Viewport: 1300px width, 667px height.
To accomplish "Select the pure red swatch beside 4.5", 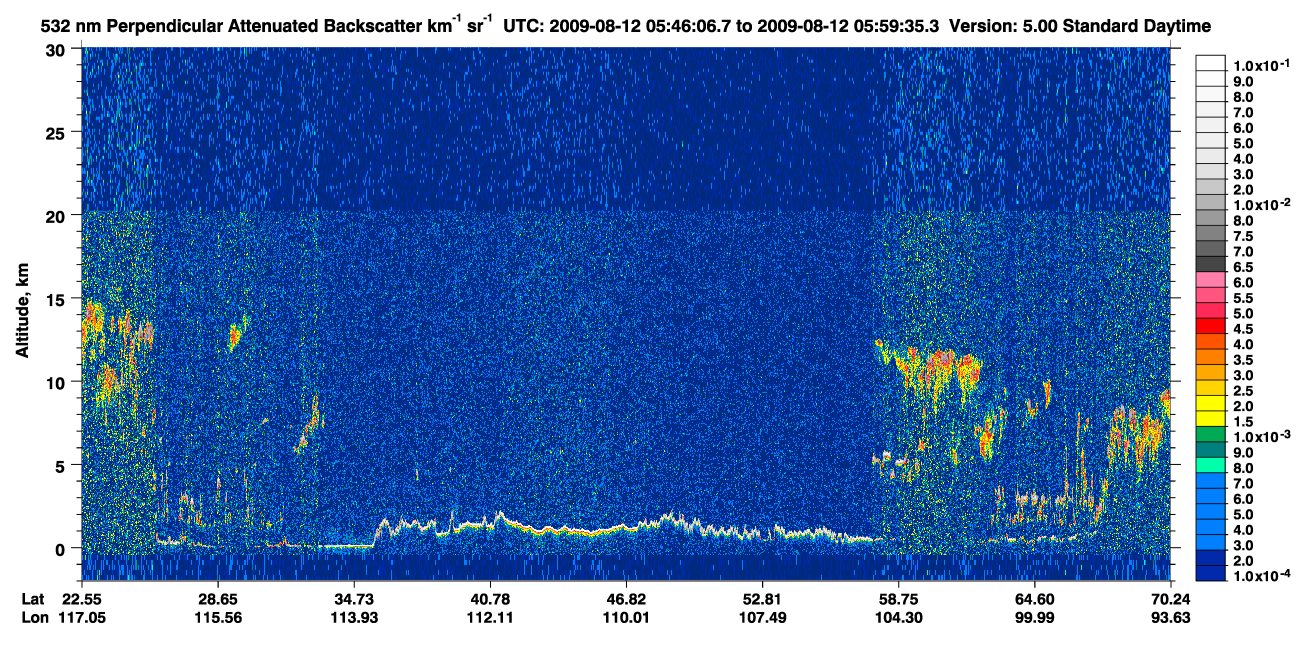I will tap(1210, 326).
